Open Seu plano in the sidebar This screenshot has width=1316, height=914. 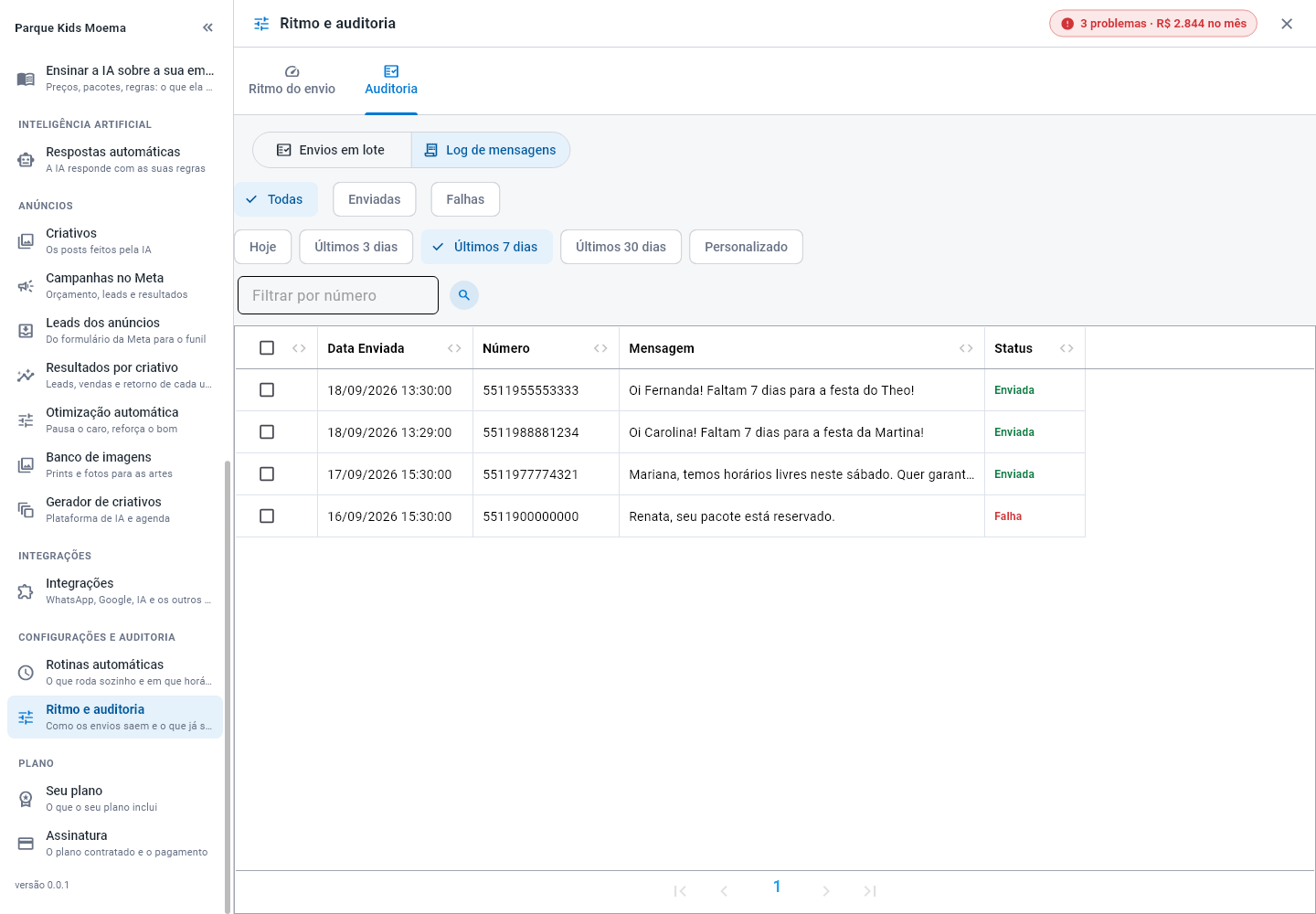coord(115,799)
